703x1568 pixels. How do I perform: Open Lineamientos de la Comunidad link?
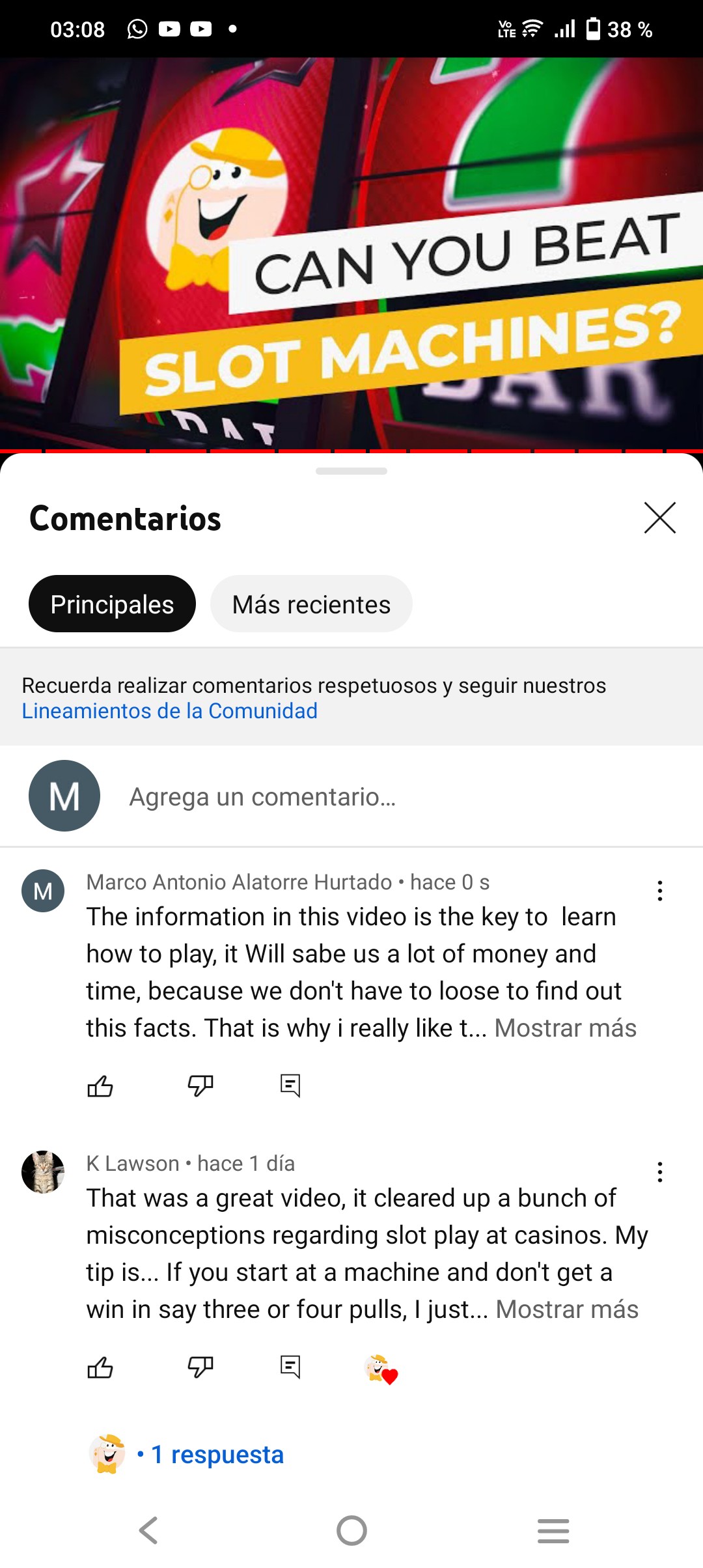170,710
